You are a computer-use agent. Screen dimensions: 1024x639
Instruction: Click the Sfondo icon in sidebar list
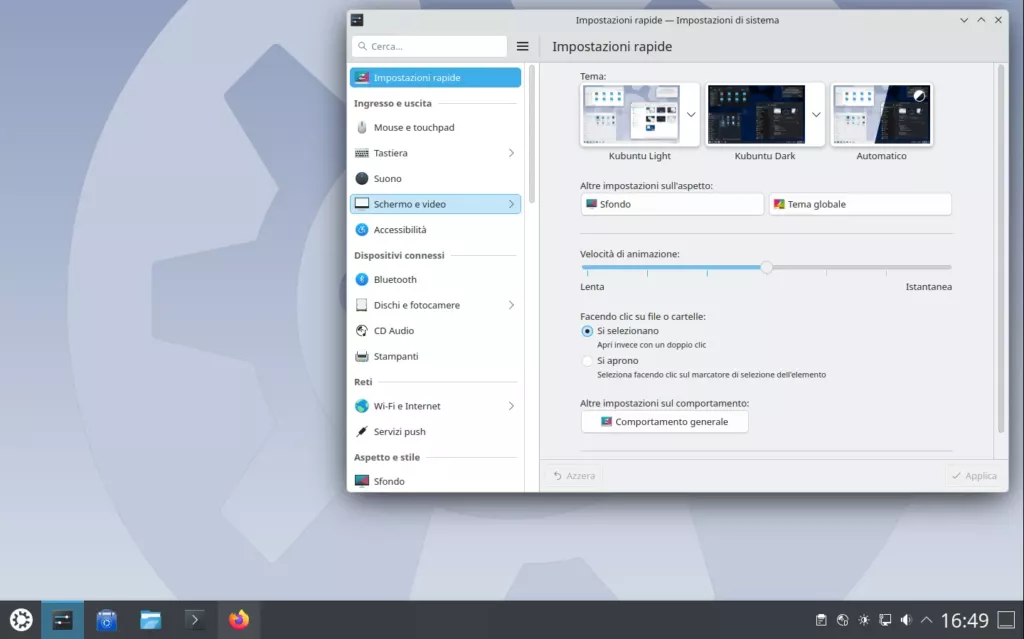(362, 481)
